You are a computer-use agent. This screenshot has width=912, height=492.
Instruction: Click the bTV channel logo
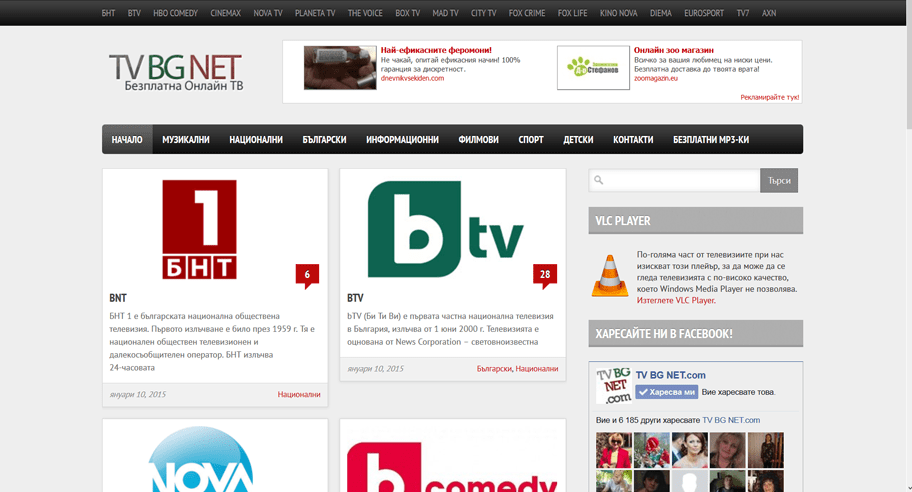(x=446, y=229)
